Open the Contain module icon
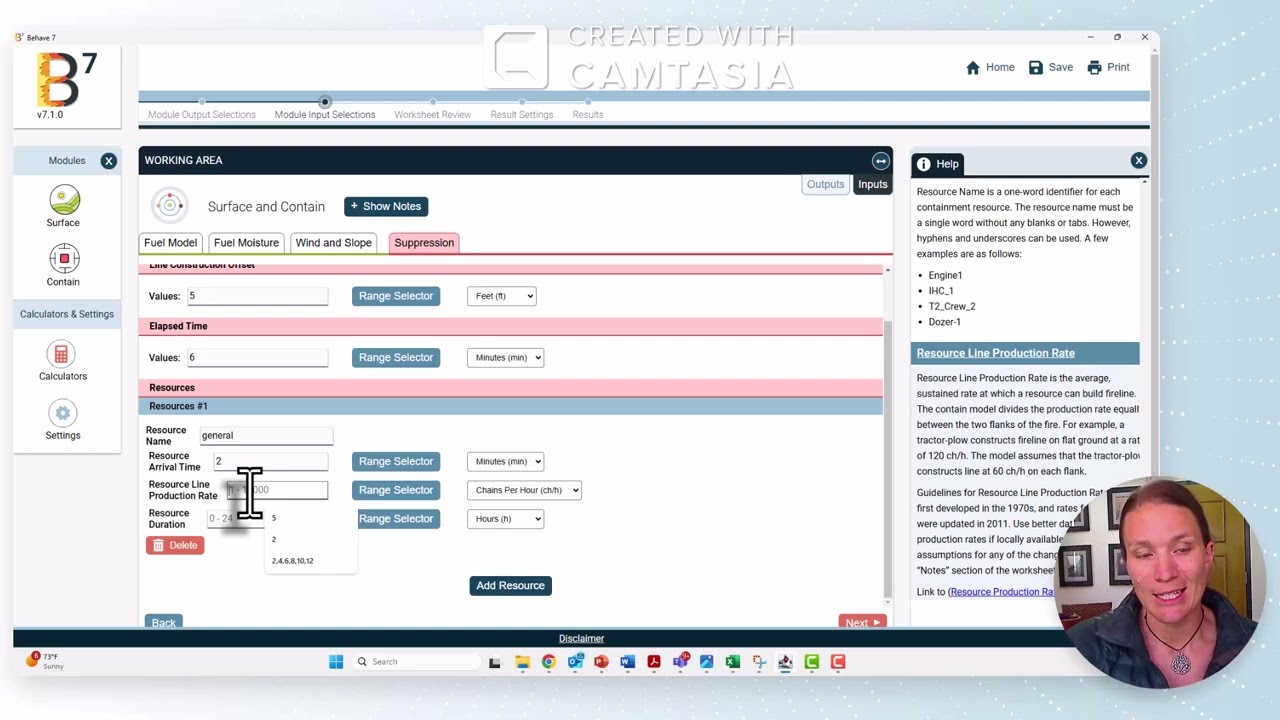Viewport: 1280px width, 720px height. coord(63,259)
